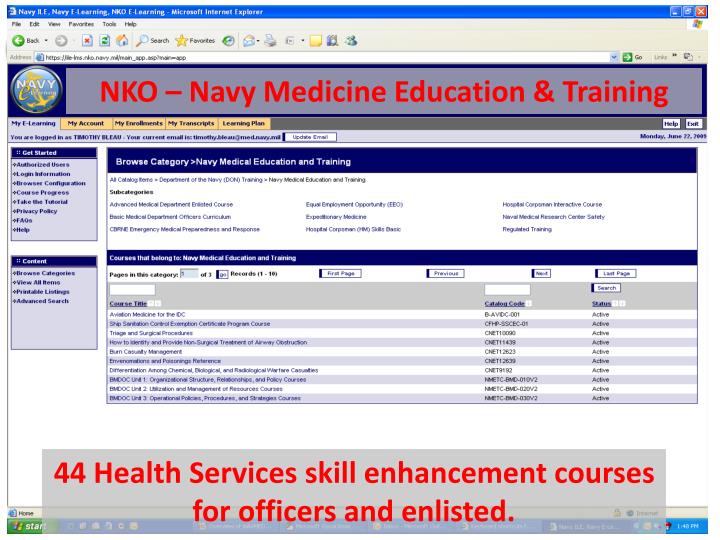Screen dimensions: 720x540
Task: Click the Forward arrow icon
Action: point(61,41)
